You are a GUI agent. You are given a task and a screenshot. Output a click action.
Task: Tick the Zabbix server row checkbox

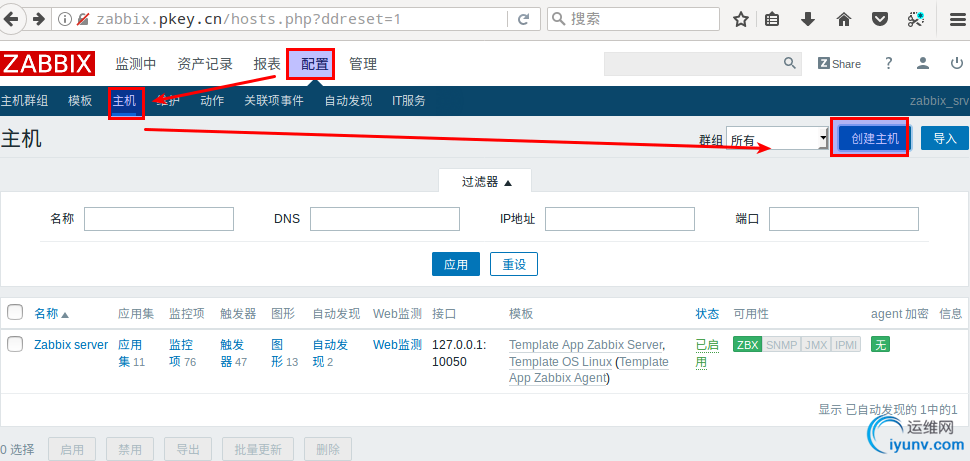(15, 344)
